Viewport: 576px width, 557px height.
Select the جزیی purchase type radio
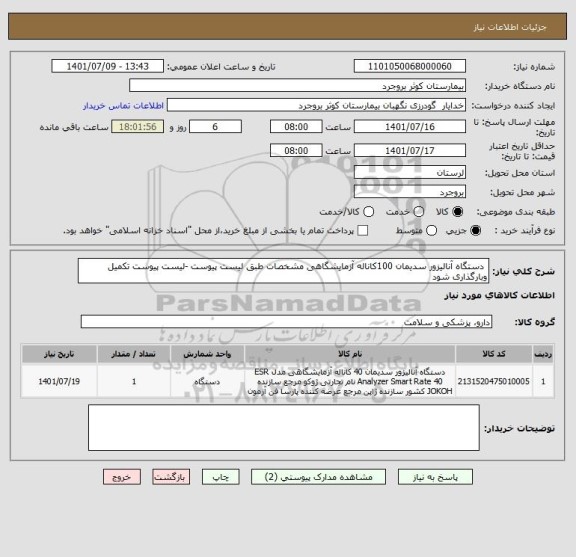[x=475, y=231]
